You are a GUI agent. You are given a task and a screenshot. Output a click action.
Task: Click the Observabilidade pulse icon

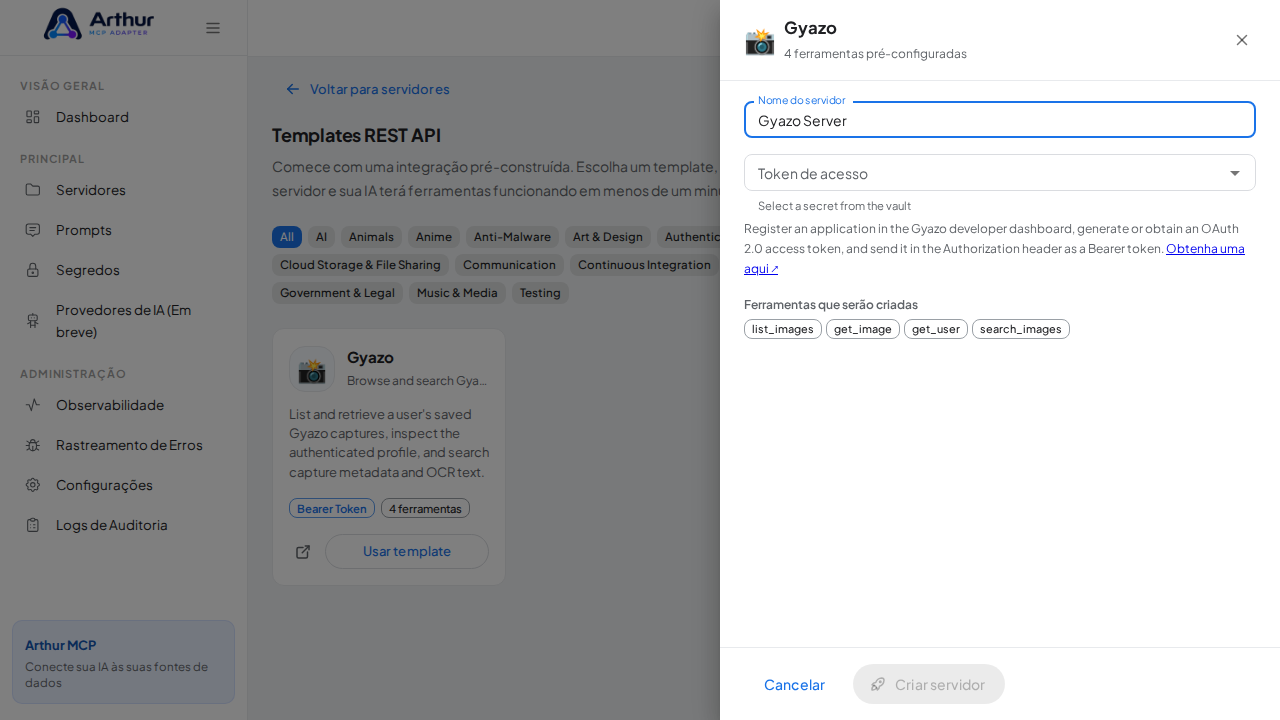tap(33, 405)
